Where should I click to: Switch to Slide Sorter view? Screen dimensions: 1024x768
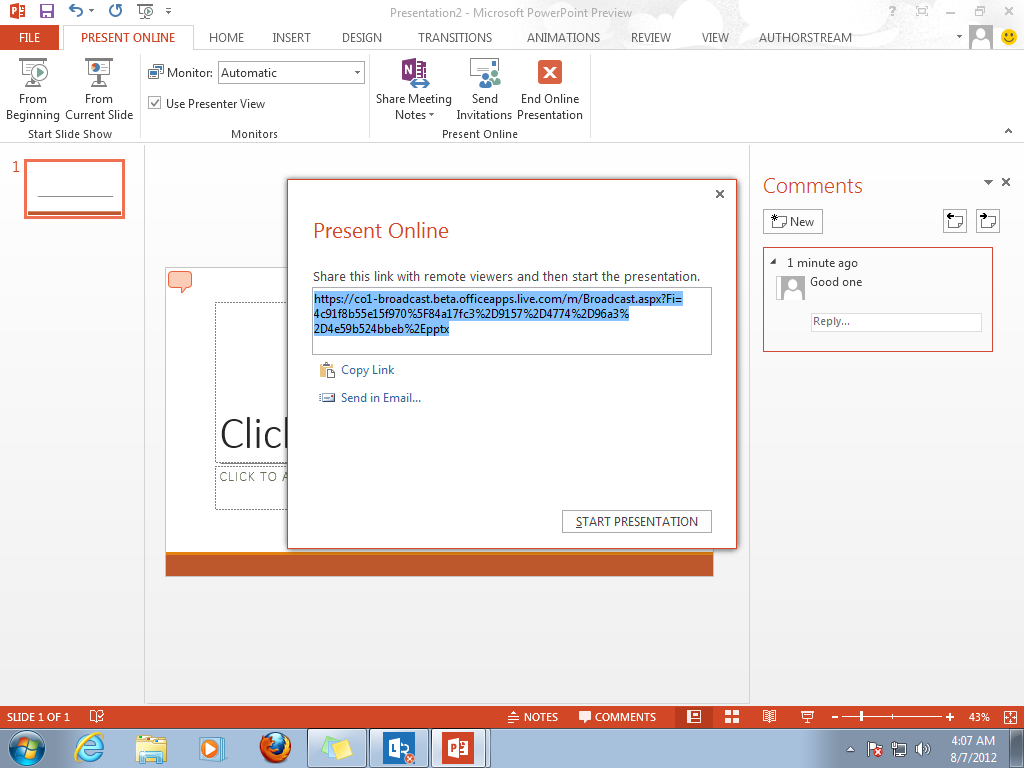(732, 716)
